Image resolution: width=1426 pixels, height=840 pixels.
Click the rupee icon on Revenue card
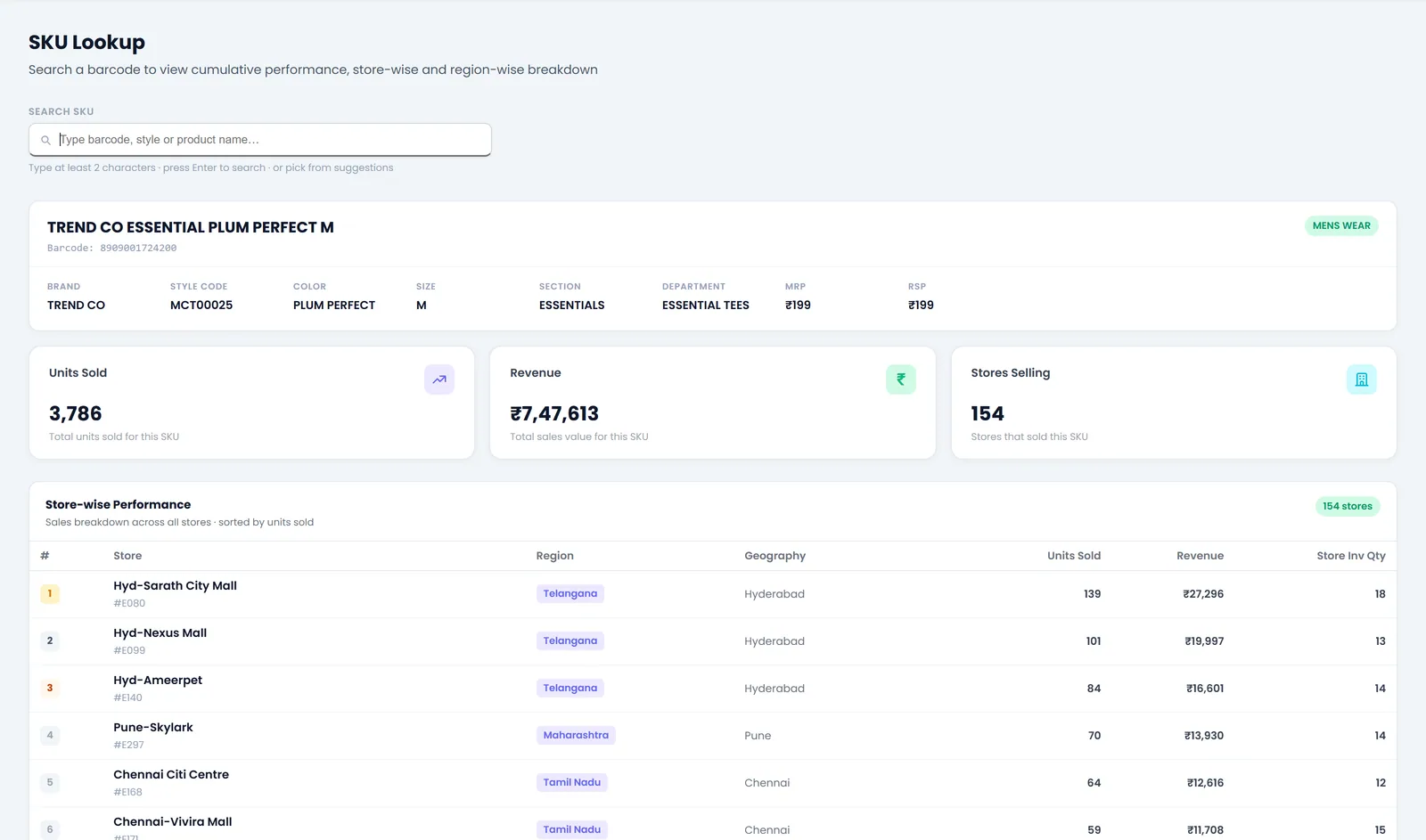click(x=901, y=379)
